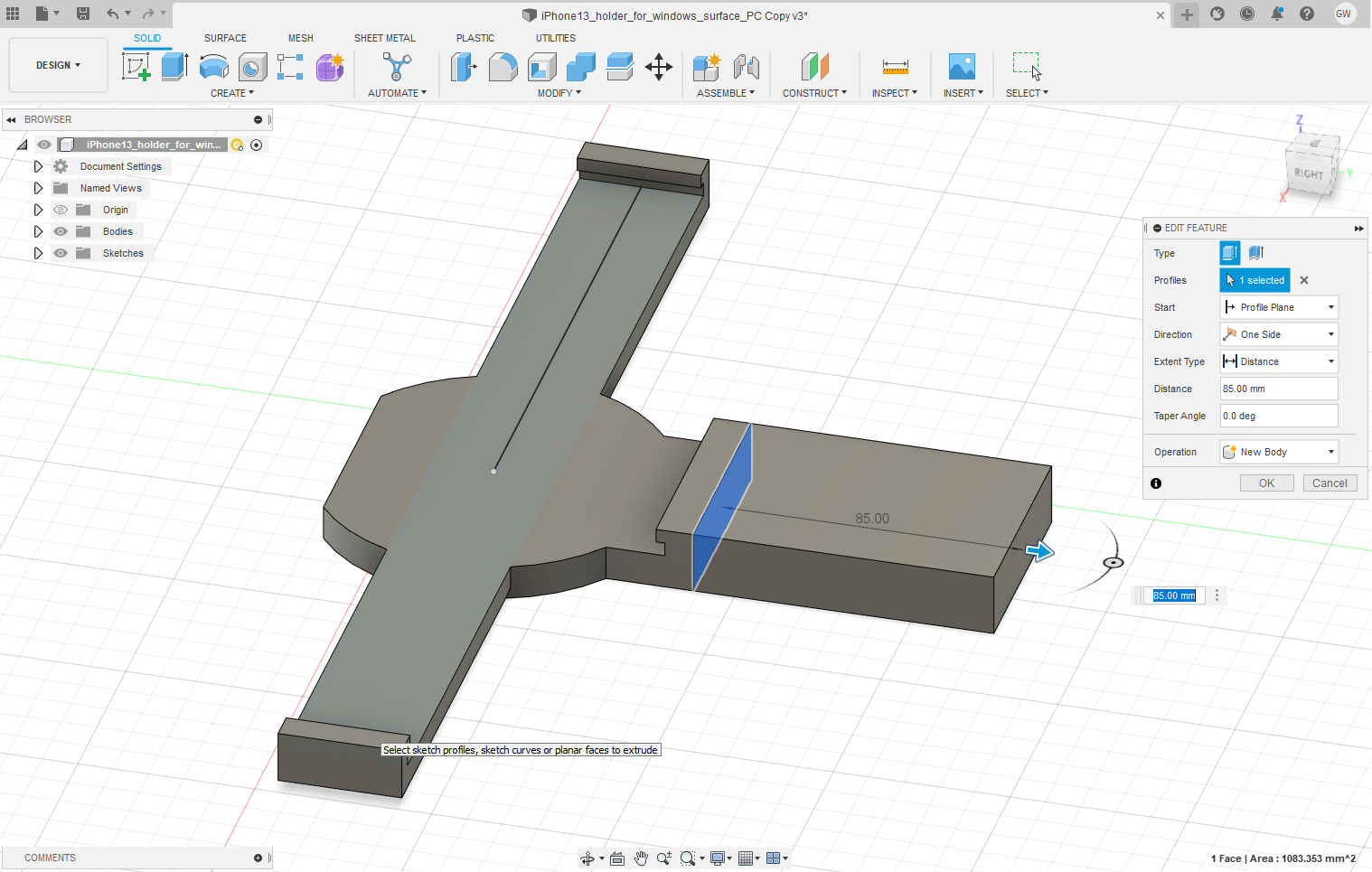The height and width of the screenshot is (872, 1372).
Task: Cancel the Edit Feature dialog
Action: [x=1329, y=483]
